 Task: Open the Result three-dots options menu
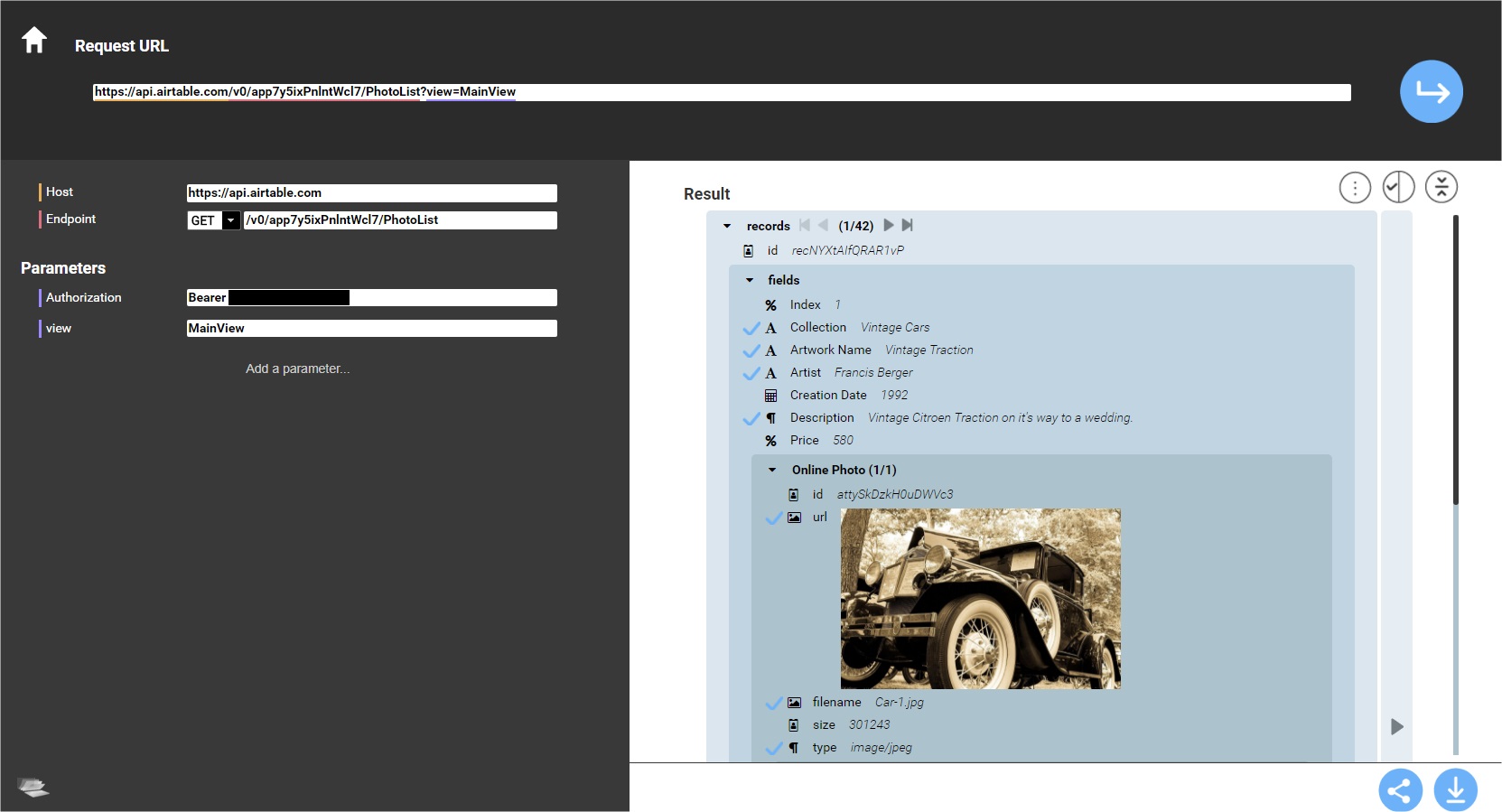1355,187
